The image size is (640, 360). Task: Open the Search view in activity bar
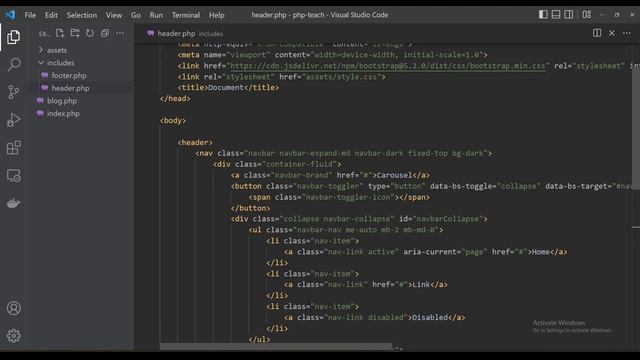click(13, 64)
